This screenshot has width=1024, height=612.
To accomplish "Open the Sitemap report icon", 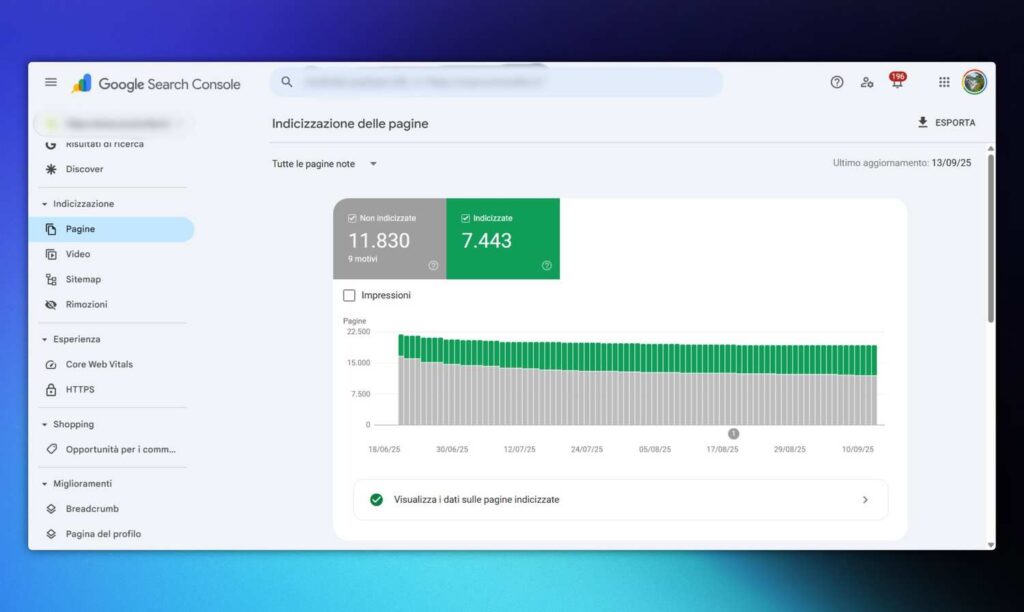I will (x=51, y=279).
